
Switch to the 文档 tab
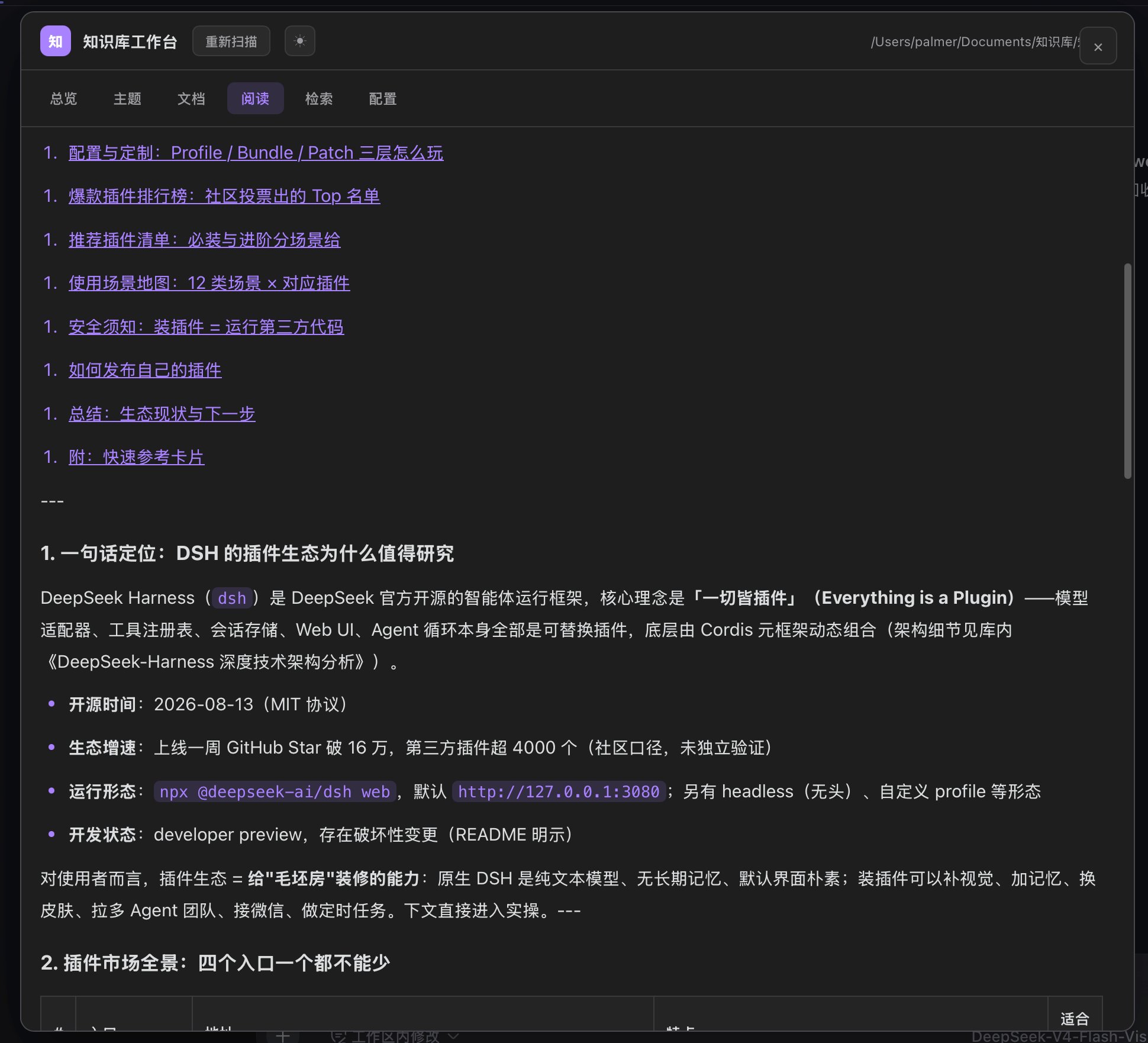[191, 98]
